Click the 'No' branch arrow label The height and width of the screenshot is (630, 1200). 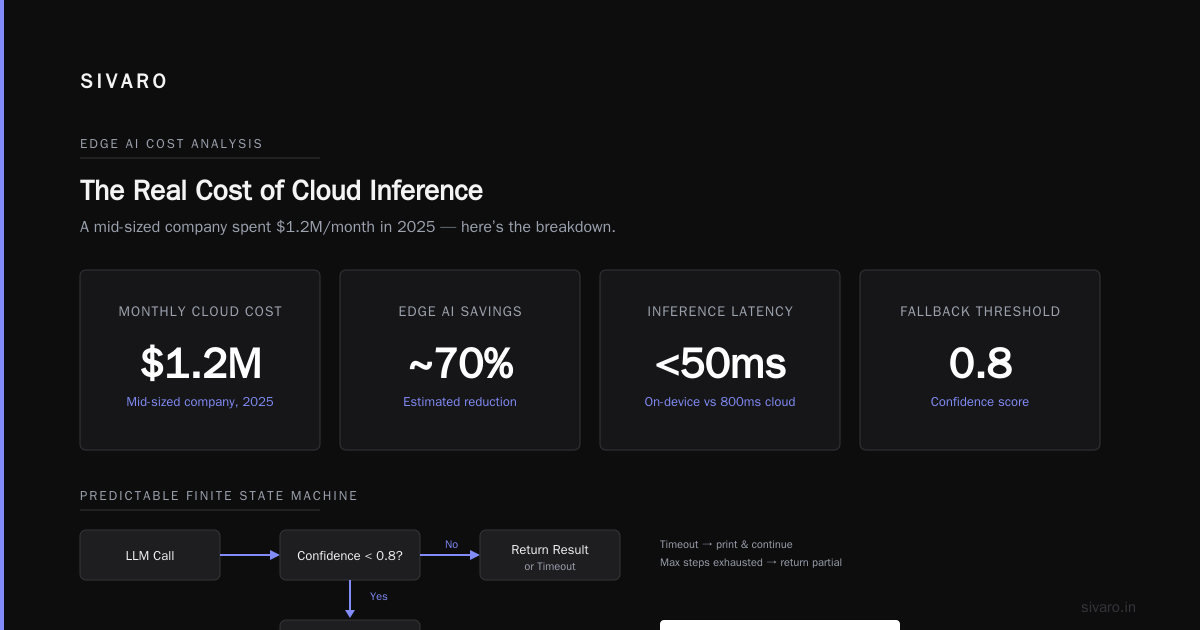[451, 544]
